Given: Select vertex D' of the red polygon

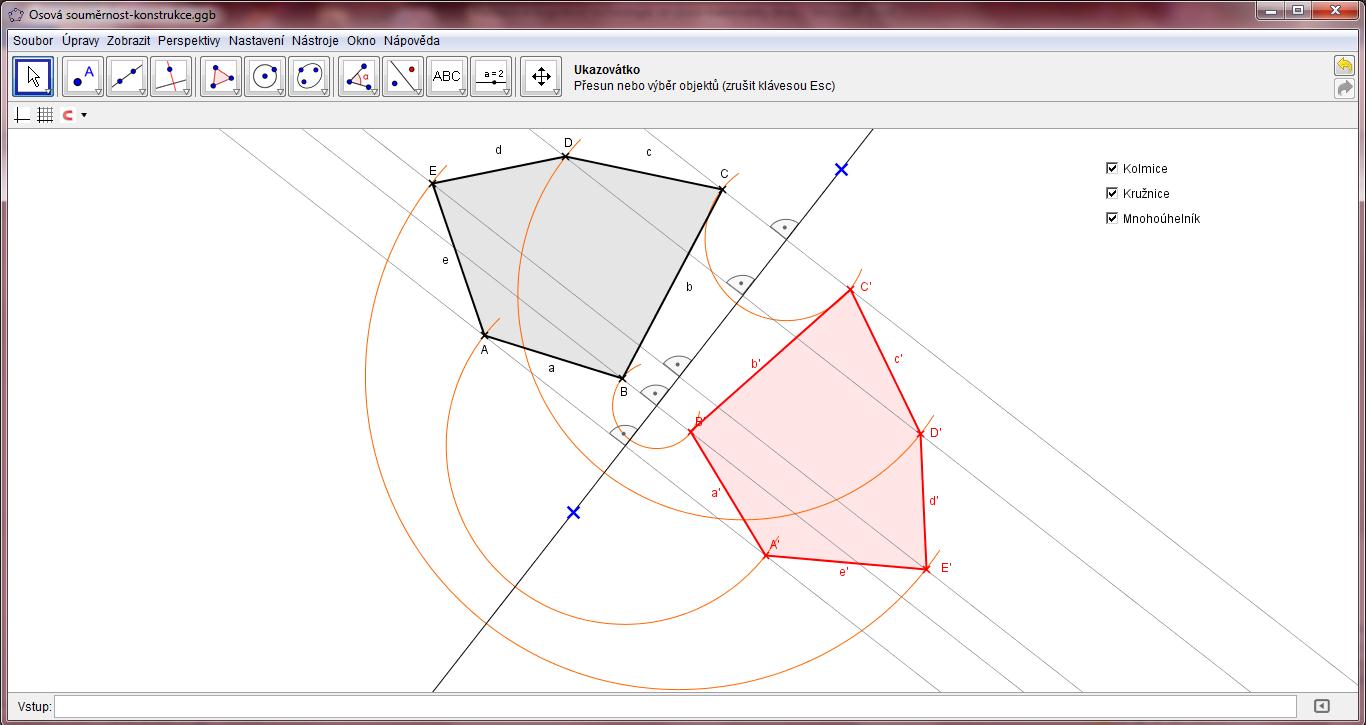Looking at the screenshot, I should (x=921, y=434).
